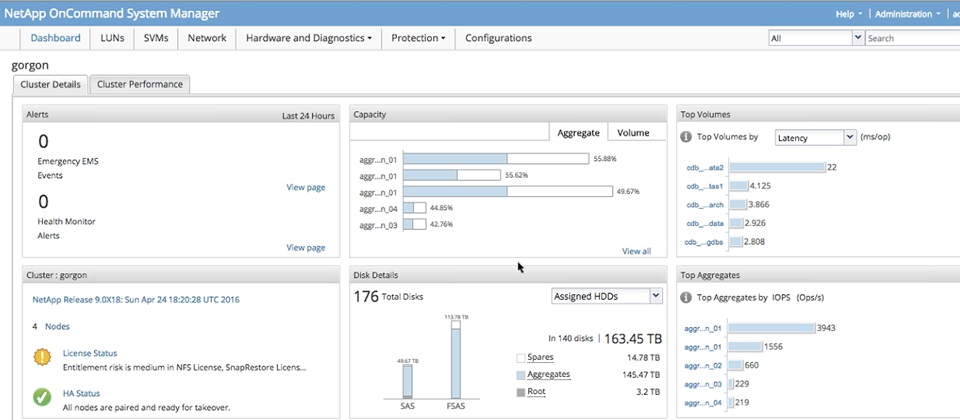This screenshot has height=420, width=960.
Task: Open the Help menu
Action: (849, 14)
